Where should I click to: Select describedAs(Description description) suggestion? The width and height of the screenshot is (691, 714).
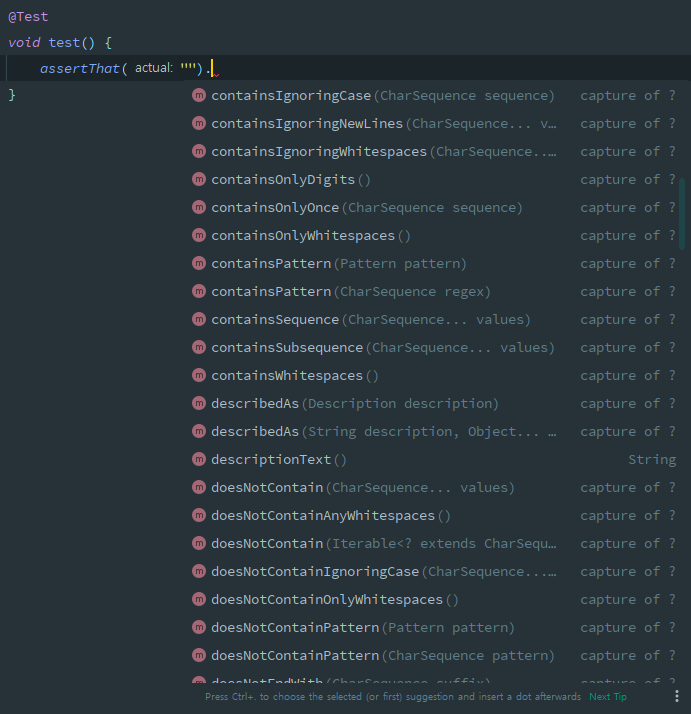click(x=433, y=403)
